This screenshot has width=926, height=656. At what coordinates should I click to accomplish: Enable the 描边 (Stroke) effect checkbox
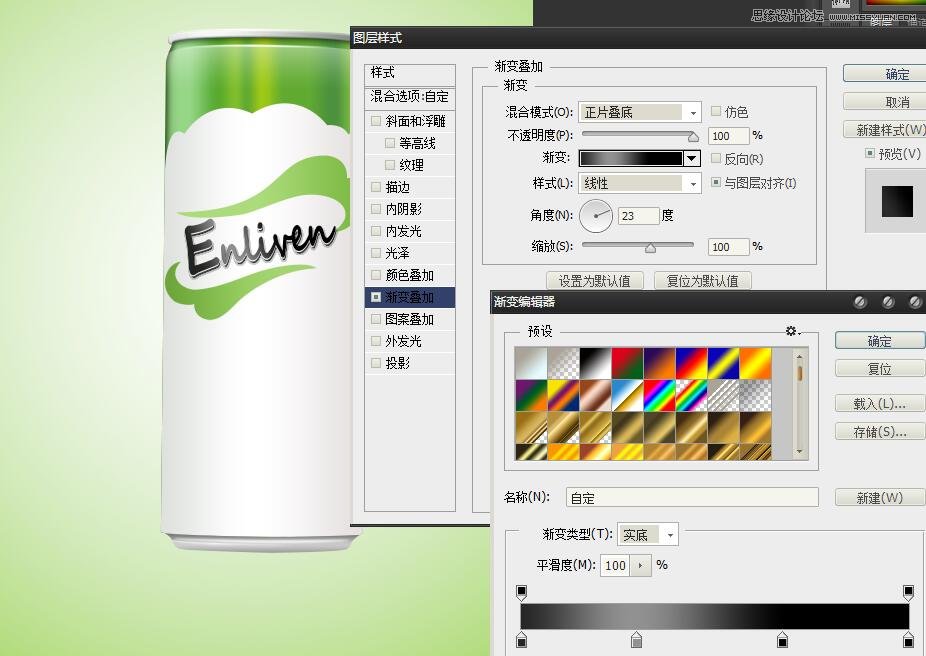[x=376, y=187]
